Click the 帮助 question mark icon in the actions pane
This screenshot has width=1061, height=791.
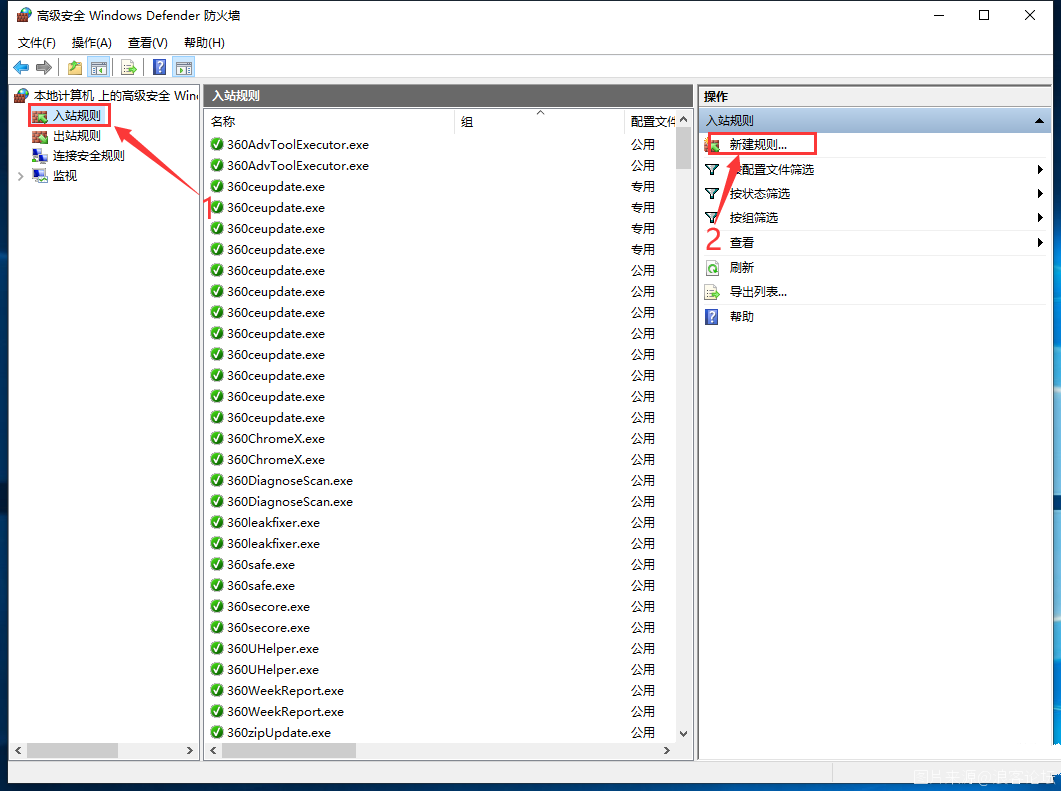point(712,317)
